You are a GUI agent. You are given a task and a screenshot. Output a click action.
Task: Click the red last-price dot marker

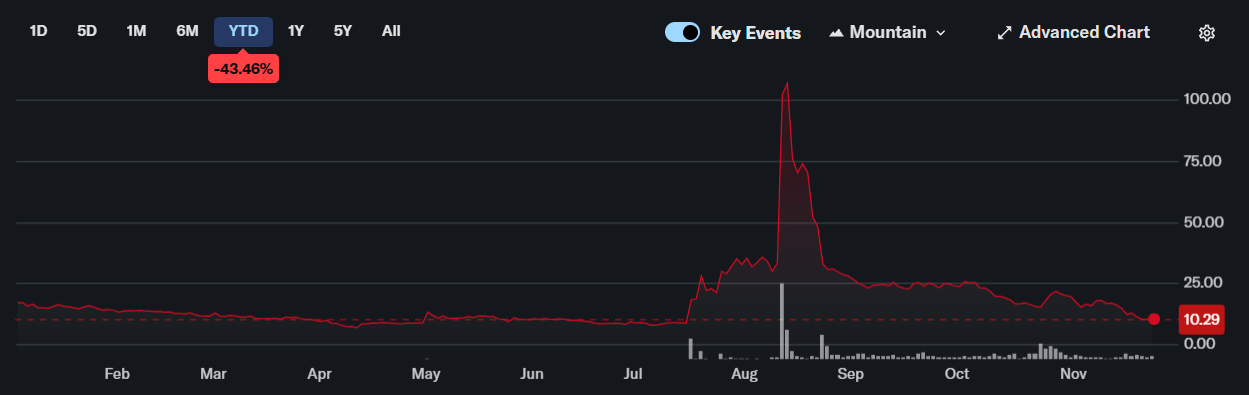[x=1154, y=319]
